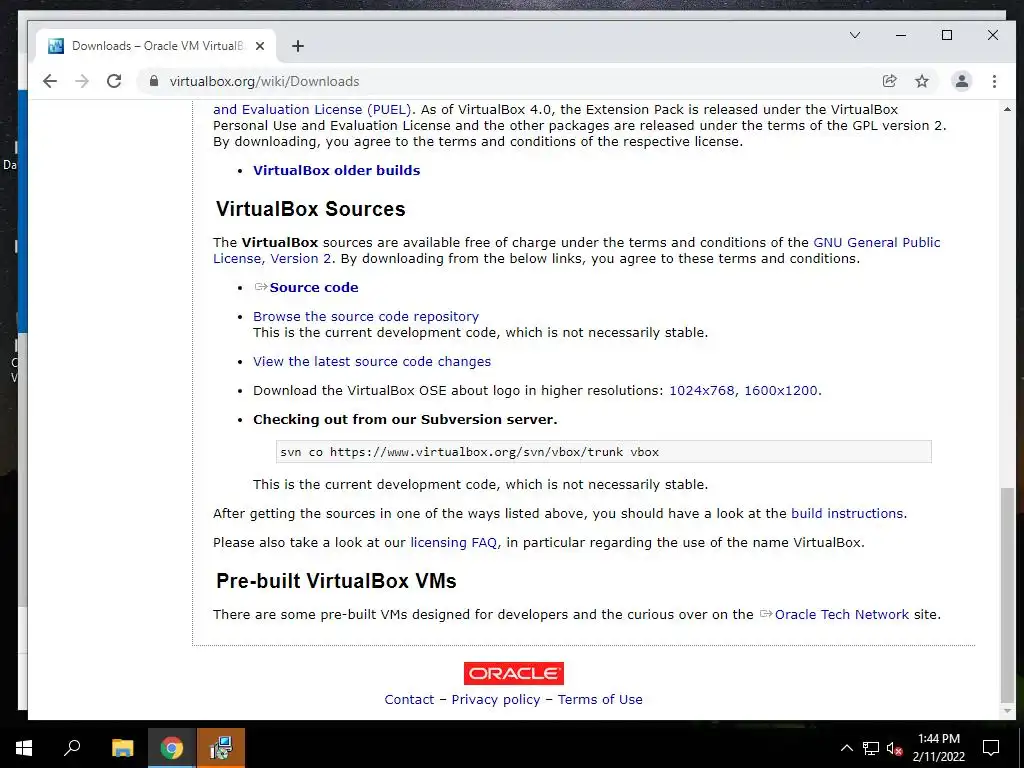Image resolution: width=1024 pixels, height=768 pixels.
Task: Open the build instructions link
Action: coord(847,513)
